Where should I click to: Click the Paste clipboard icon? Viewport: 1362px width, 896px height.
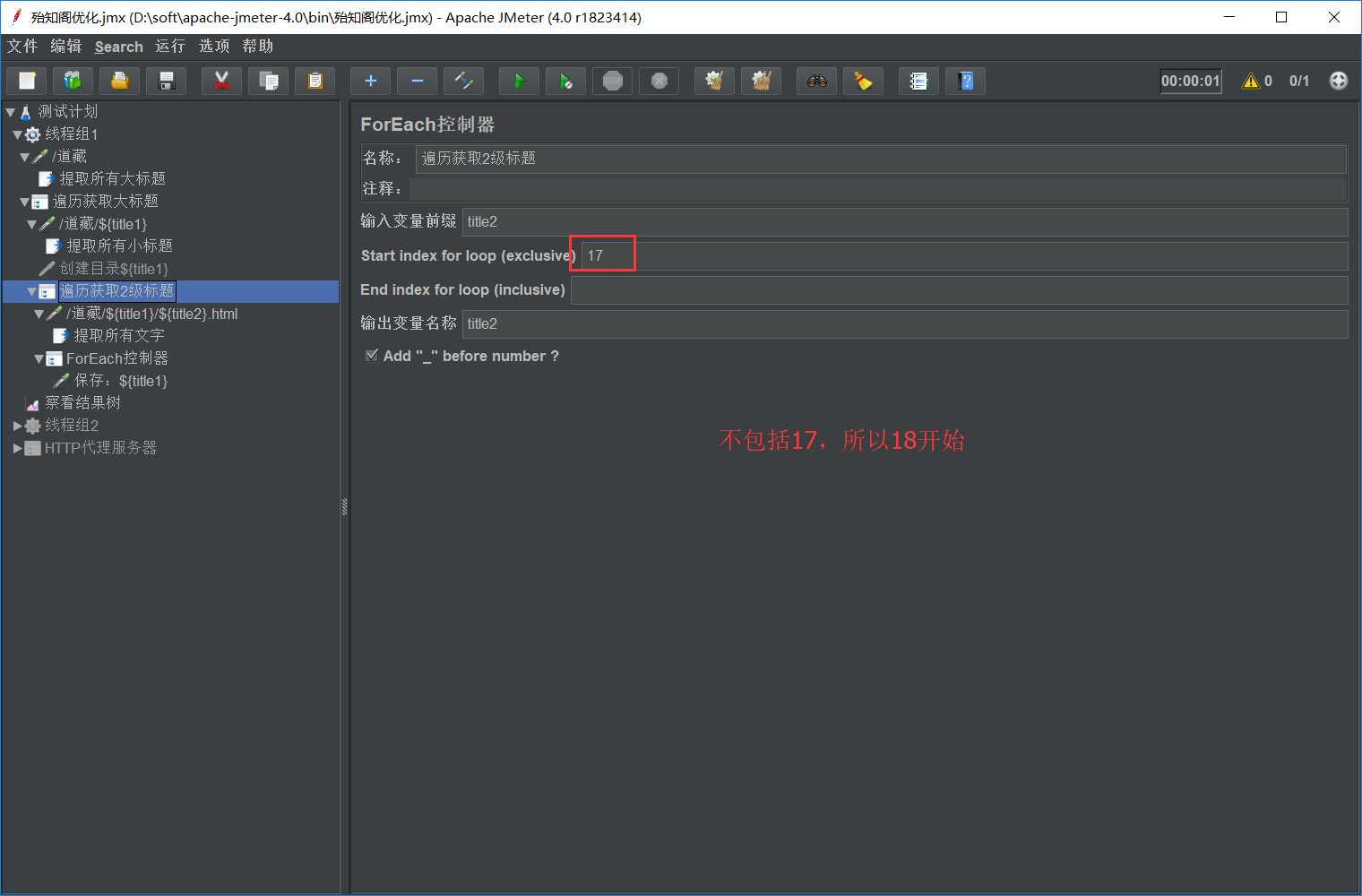pyautogui.click(x=315, y=81)
